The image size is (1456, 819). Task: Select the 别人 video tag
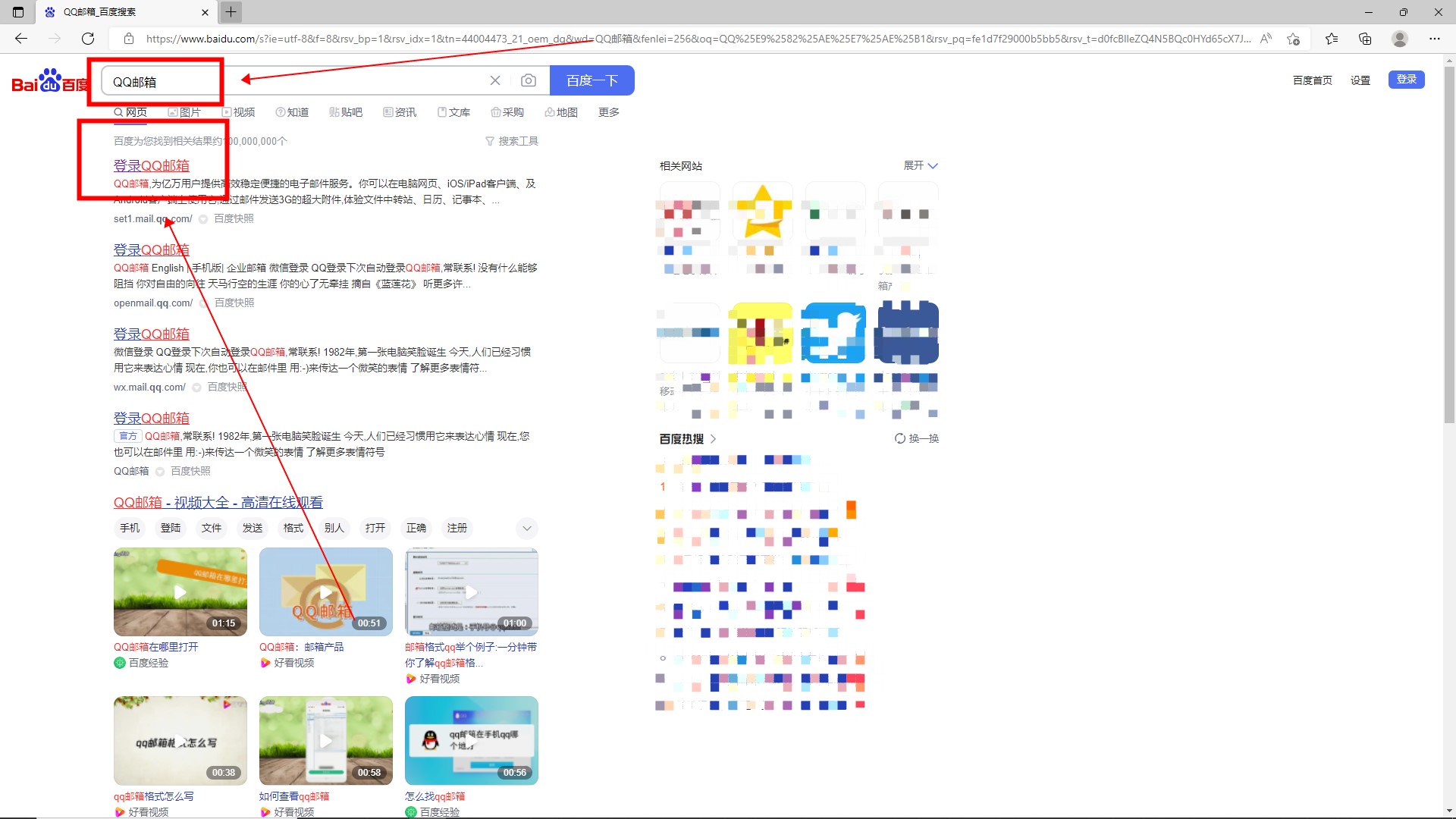pyautogui.click(x=334, y=528)
